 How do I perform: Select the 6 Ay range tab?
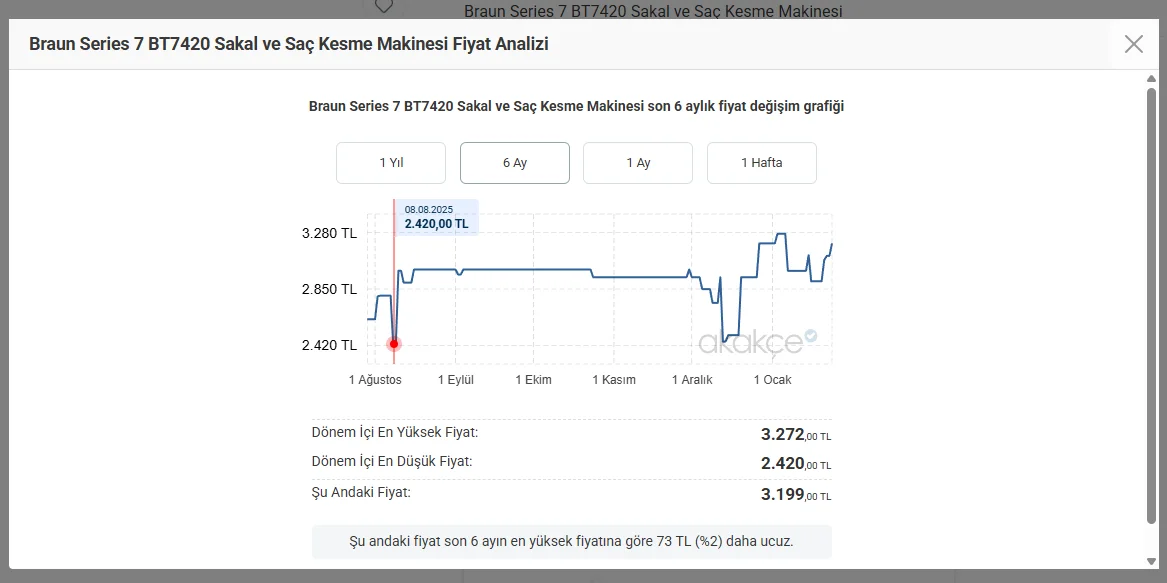pyautogui.click(x=514, y=163)
